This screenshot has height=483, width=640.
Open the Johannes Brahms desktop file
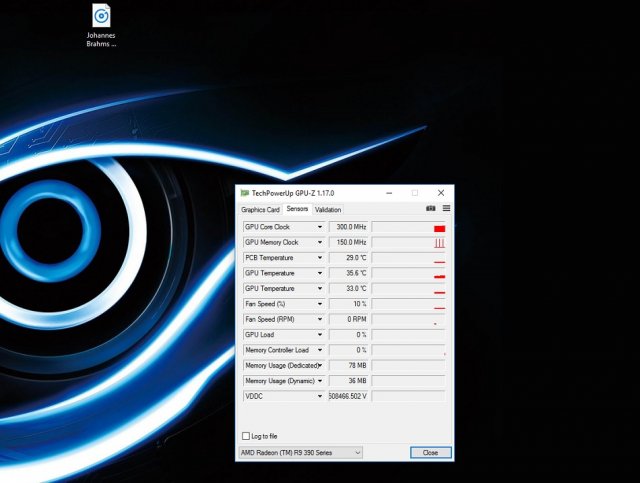101,17
